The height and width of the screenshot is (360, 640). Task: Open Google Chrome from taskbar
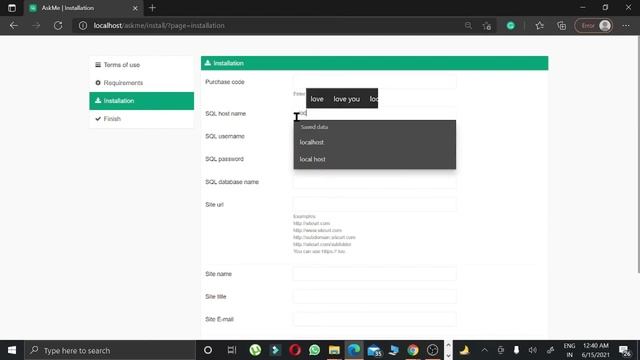coord(413,350)
